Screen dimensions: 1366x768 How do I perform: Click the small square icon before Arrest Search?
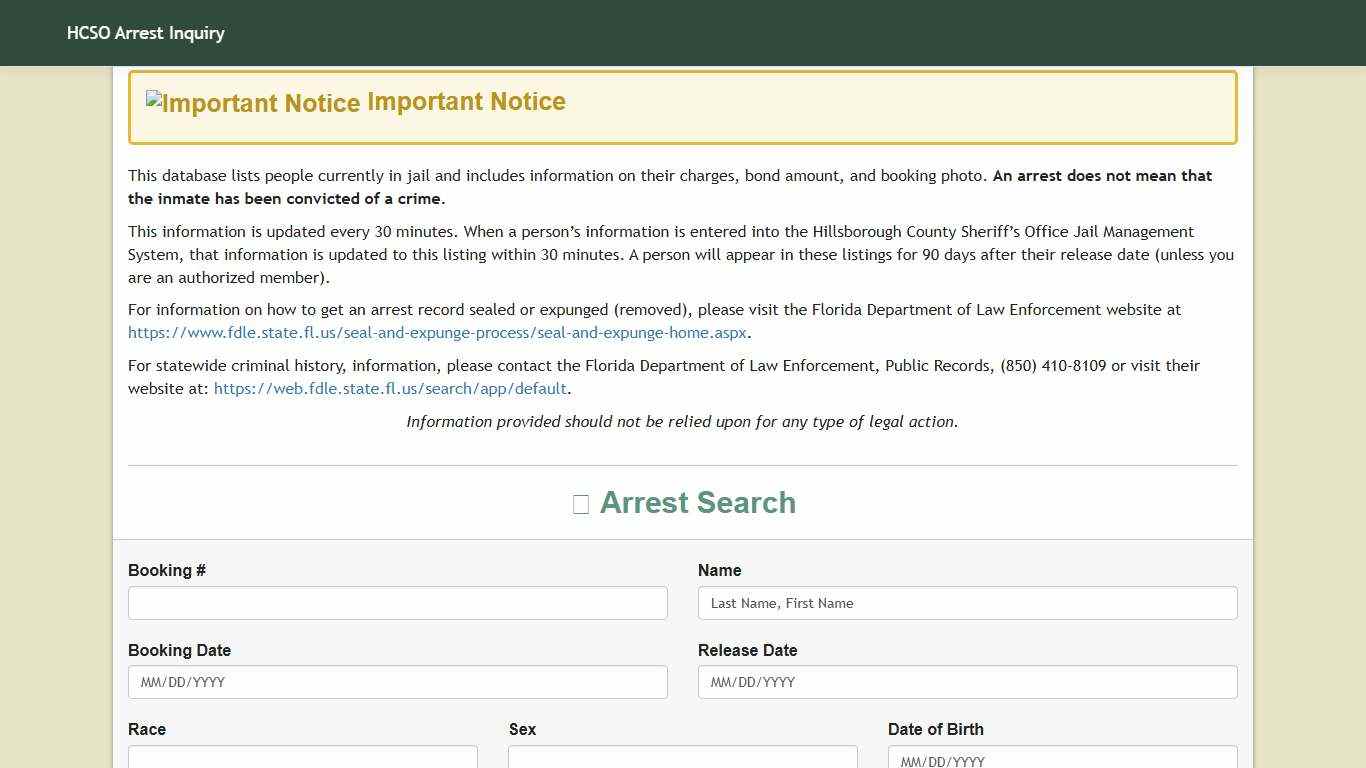click(581, 504)
